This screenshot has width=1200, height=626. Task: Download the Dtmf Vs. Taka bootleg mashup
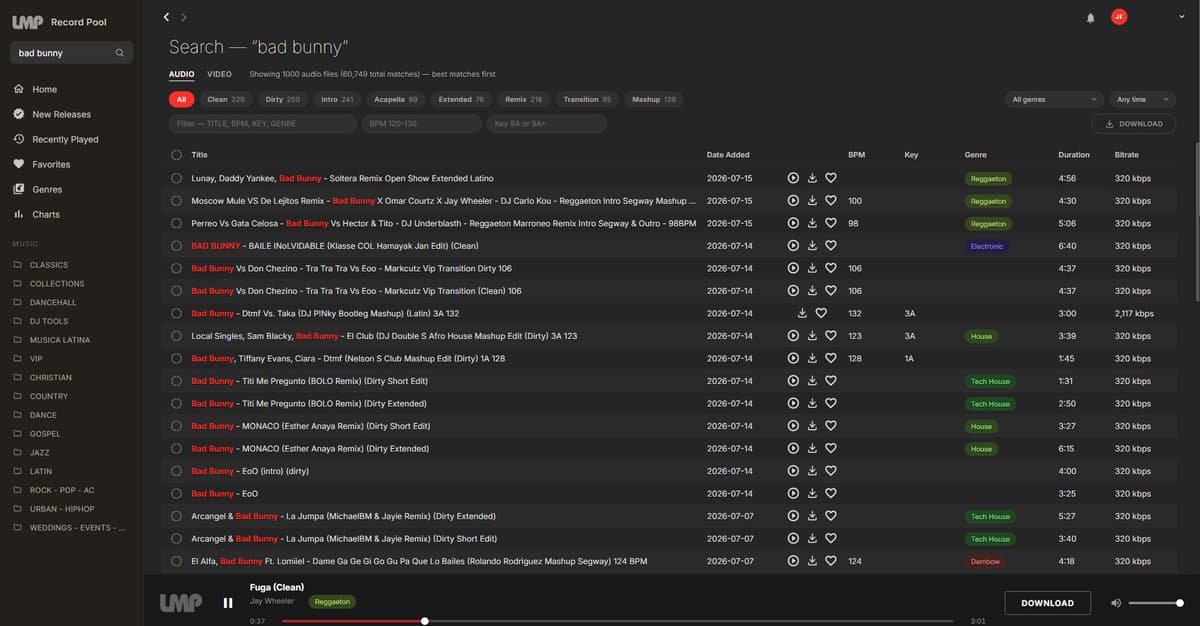(x=802, y=313)
